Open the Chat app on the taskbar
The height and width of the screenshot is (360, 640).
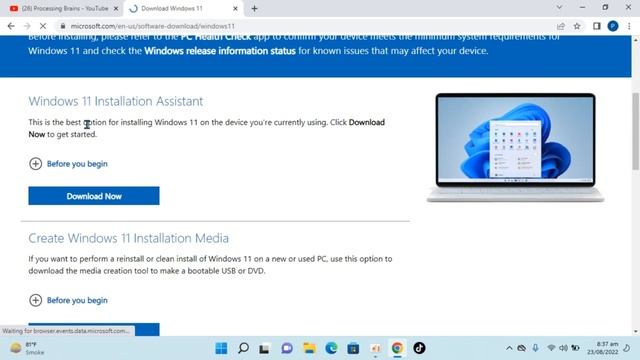[287, 348]
